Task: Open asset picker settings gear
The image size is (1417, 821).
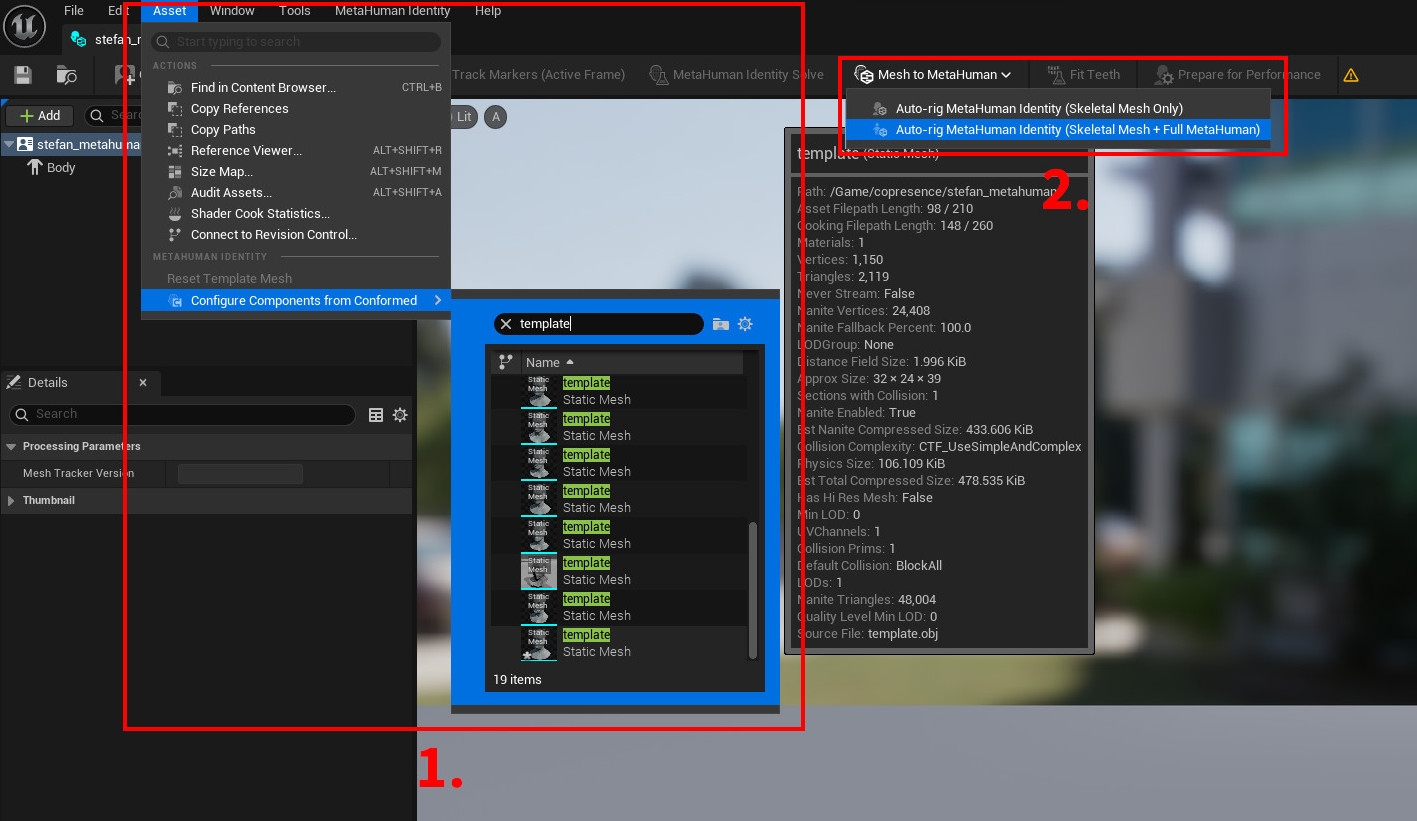Action: click(x=745, y=324)
